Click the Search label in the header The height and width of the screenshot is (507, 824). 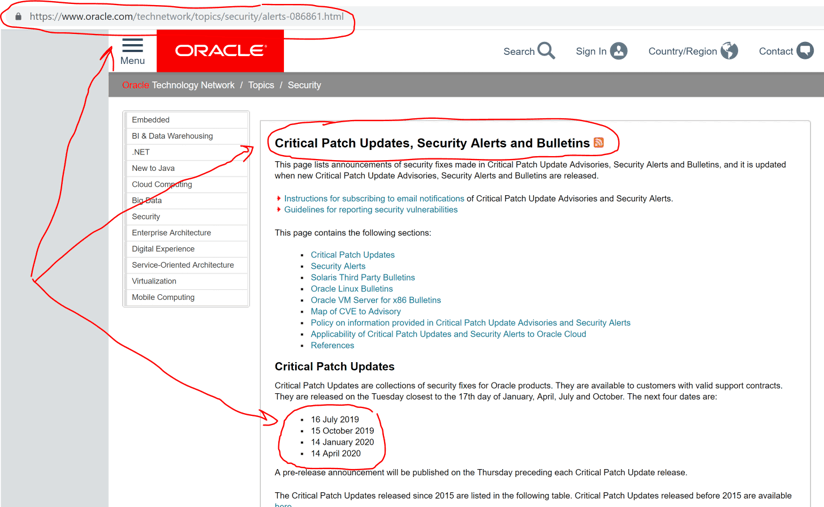(x=519, y=51)
